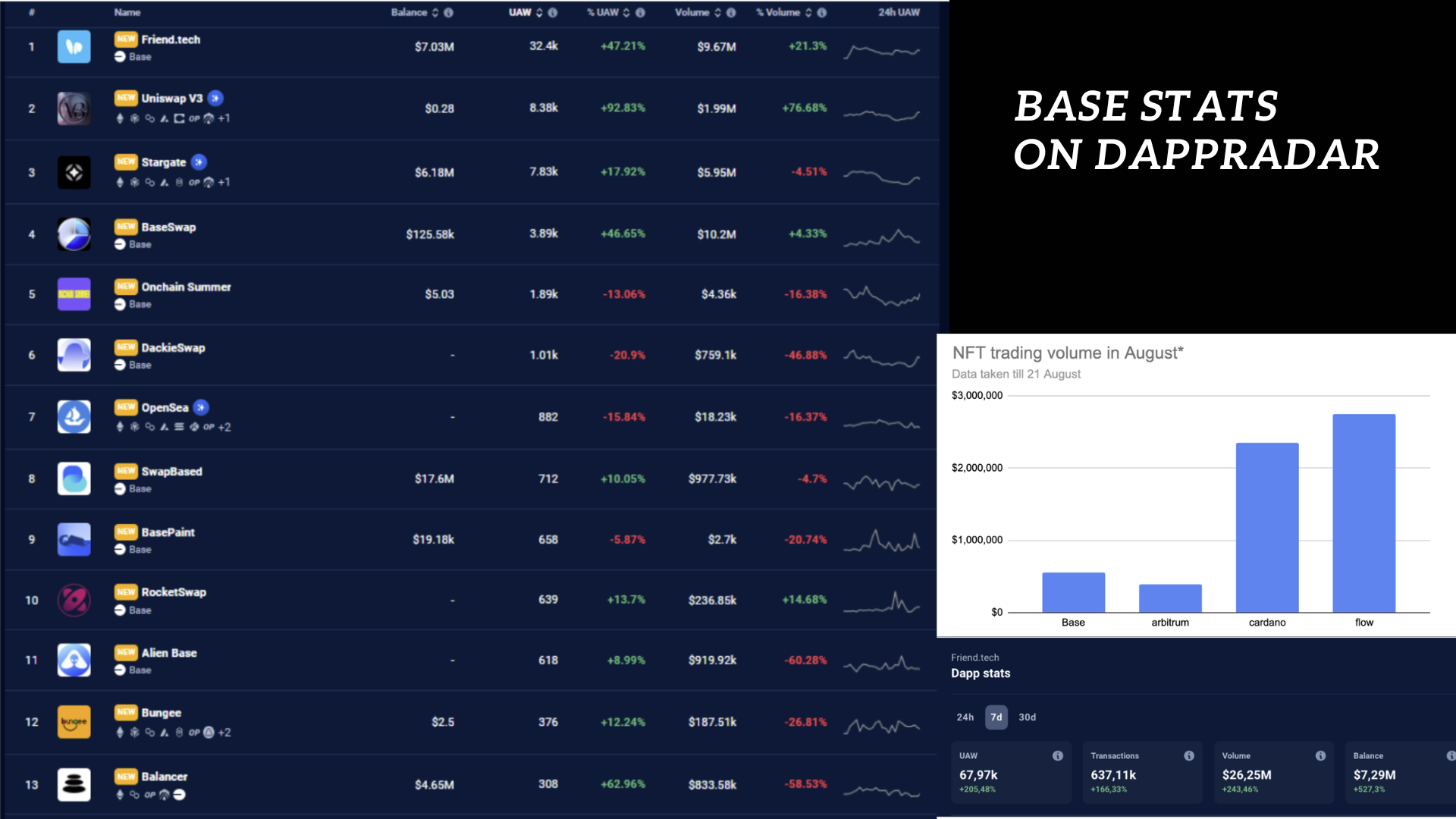Screen dimensions: 1456x819
Task: Open the Bungee app icon
Action: point(74,722)
